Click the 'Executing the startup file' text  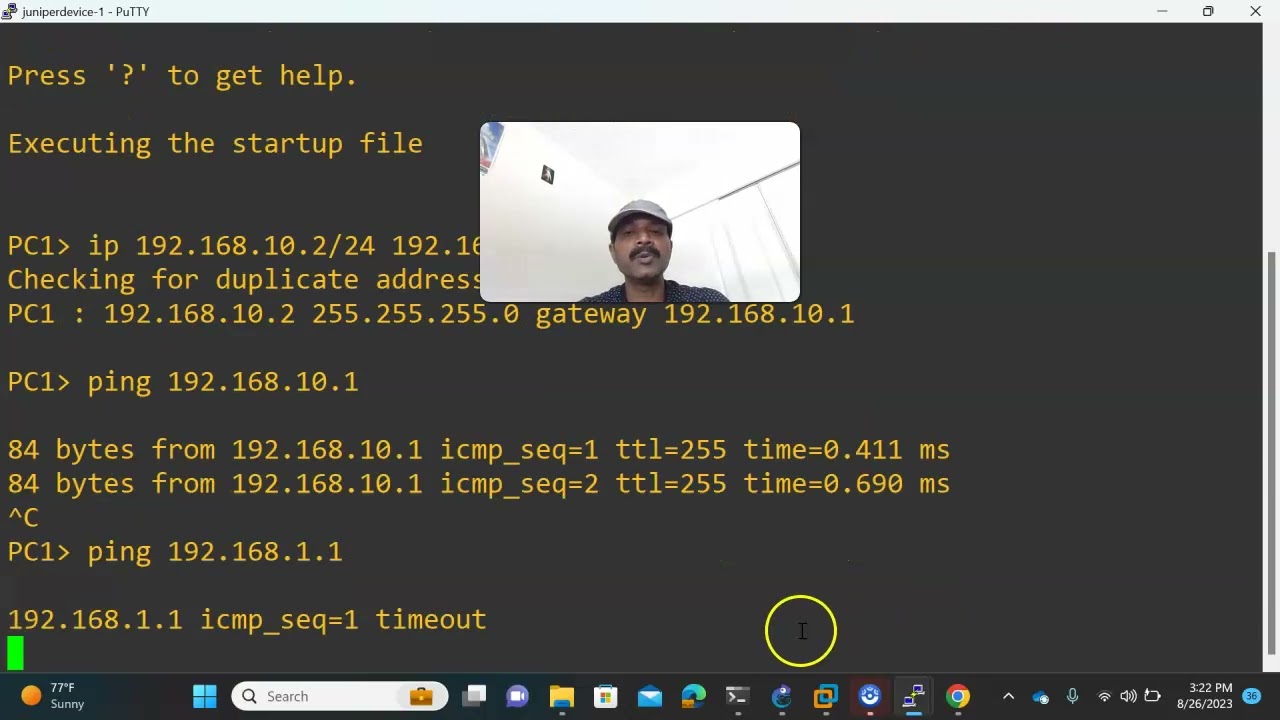tap(215, 144)
